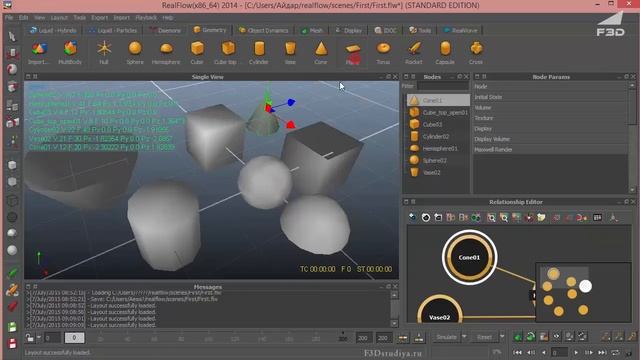
Task: Open the RealWave shelf tab
Action: point(460,31)
